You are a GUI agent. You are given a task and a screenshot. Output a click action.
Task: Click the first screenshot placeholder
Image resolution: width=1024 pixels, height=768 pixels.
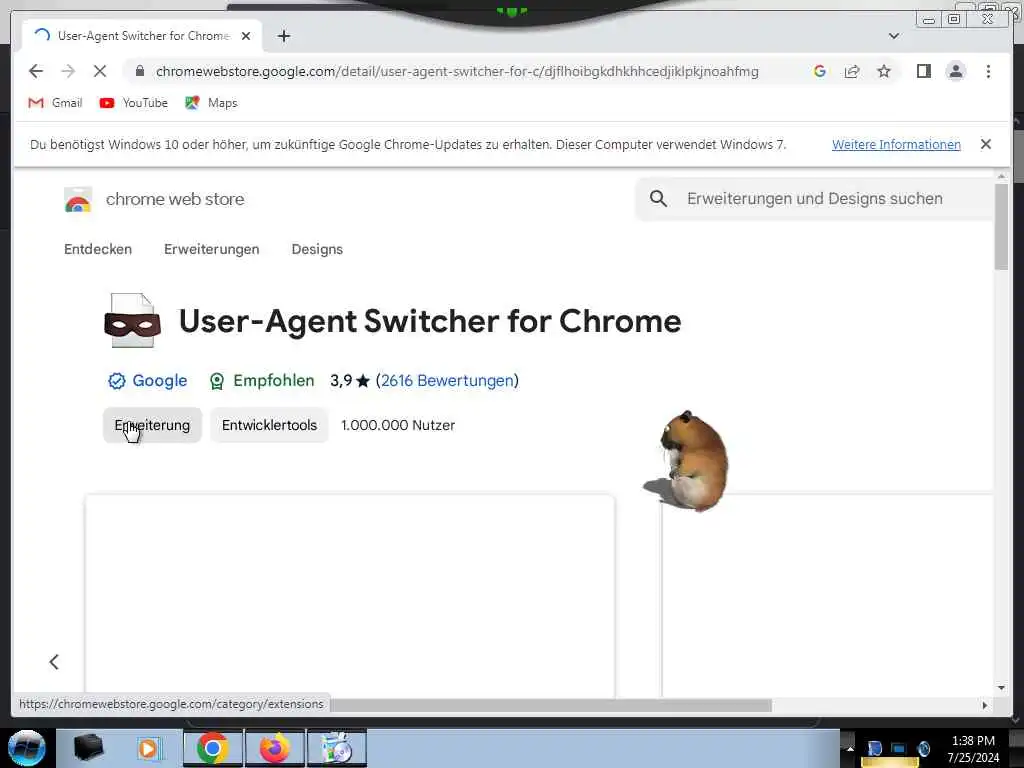349,596
